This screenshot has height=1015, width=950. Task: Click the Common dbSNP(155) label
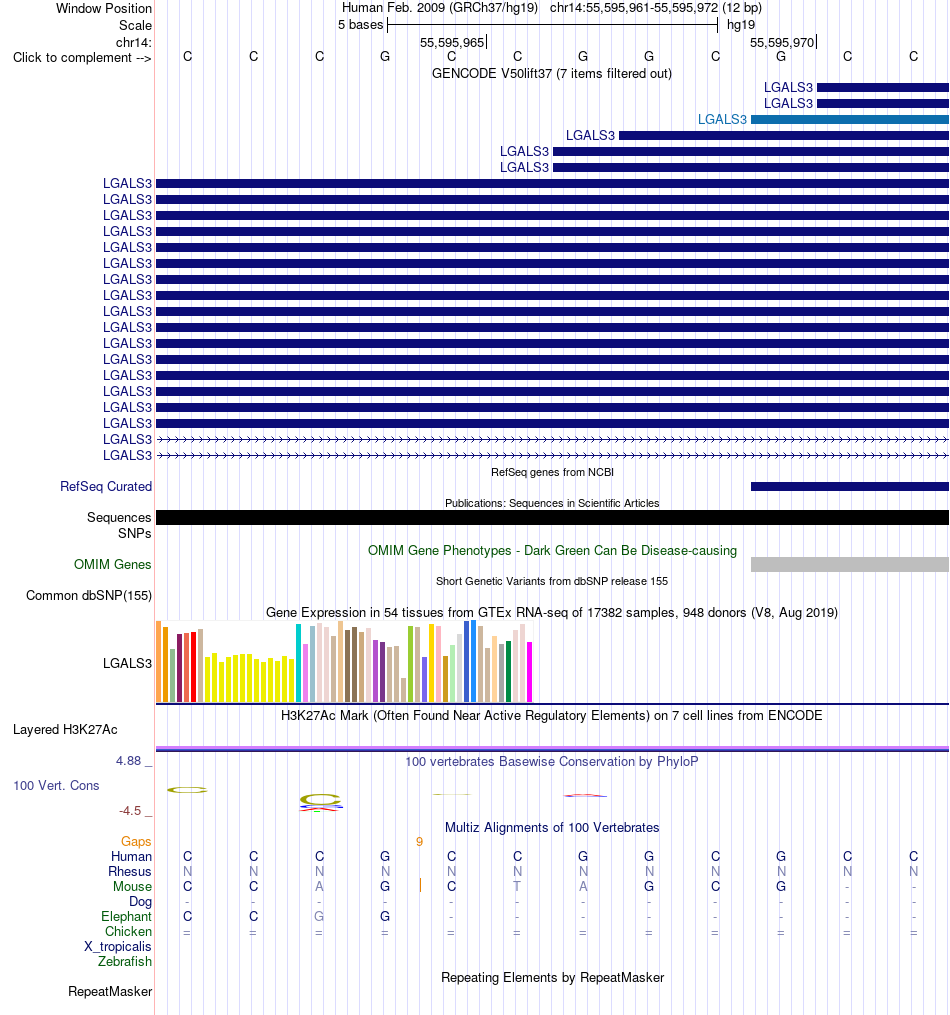click(89, 596)
